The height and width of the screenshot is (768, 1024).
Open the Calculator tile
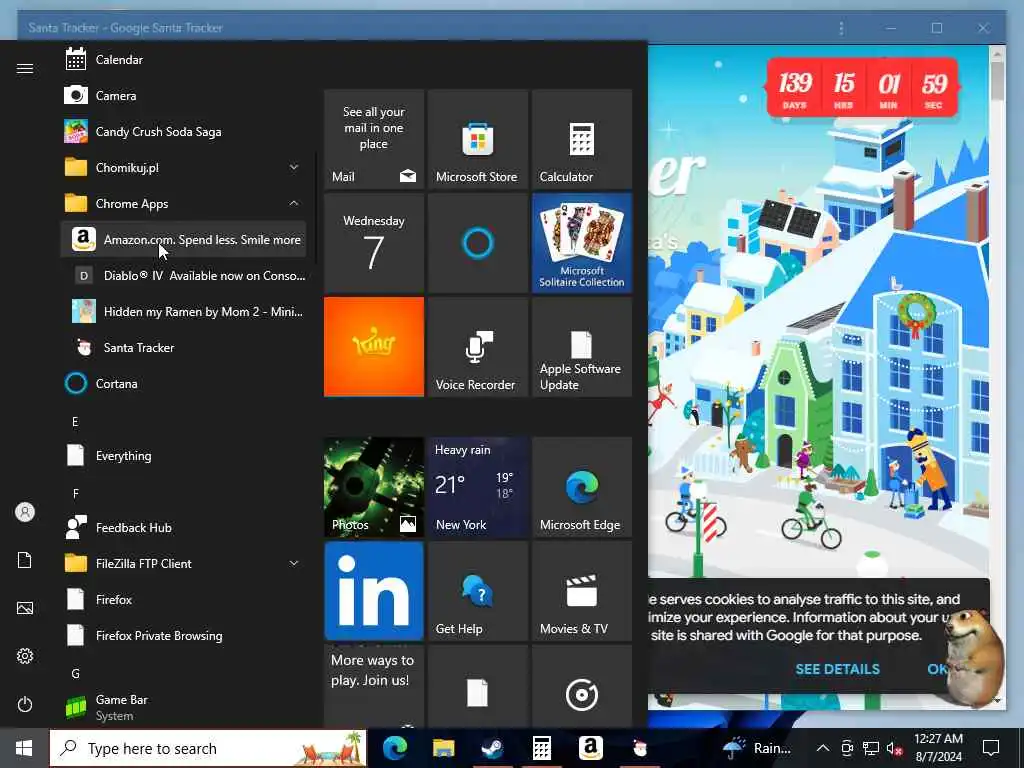(x=581, y=139)
